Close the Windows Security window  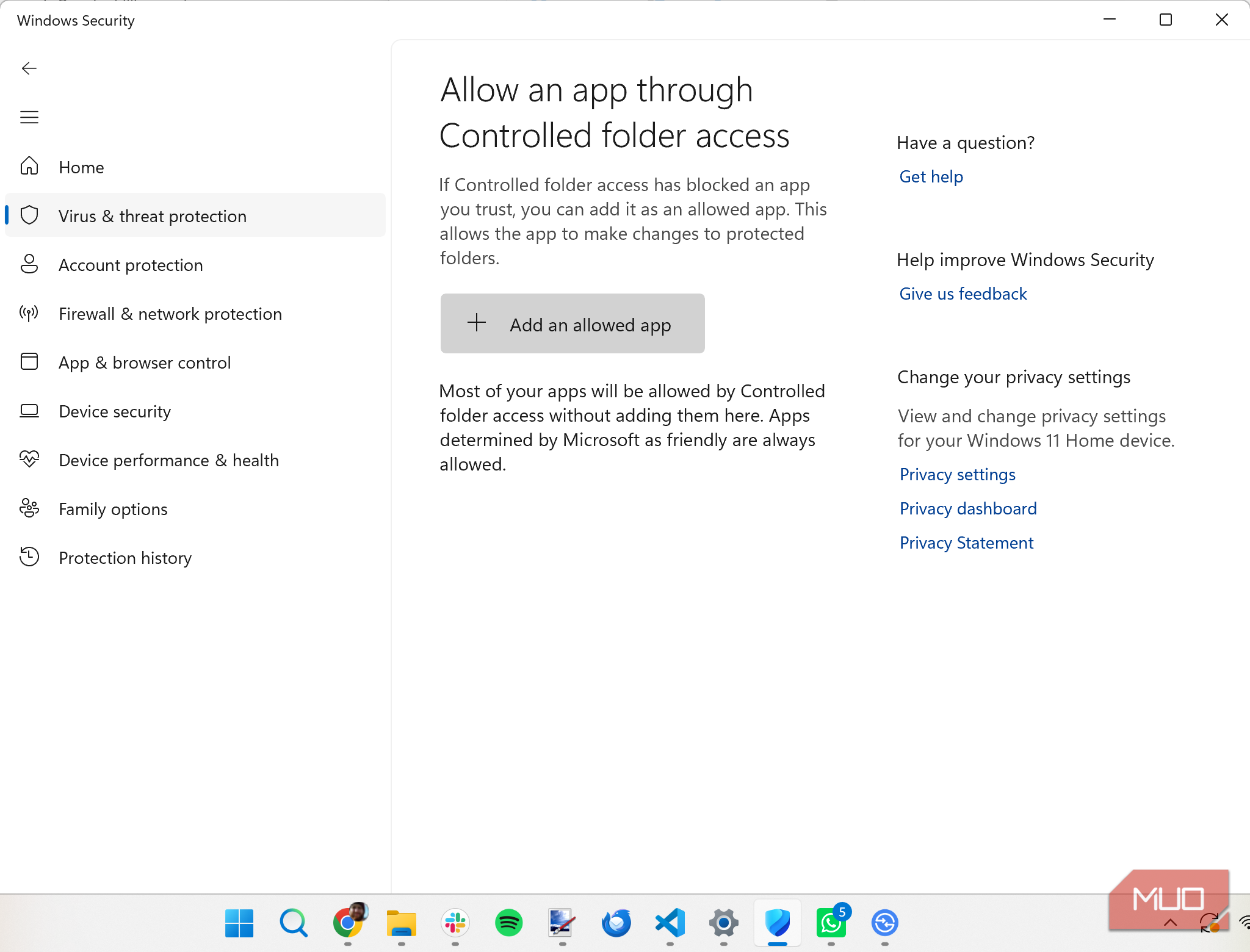tap(1222, 20)
